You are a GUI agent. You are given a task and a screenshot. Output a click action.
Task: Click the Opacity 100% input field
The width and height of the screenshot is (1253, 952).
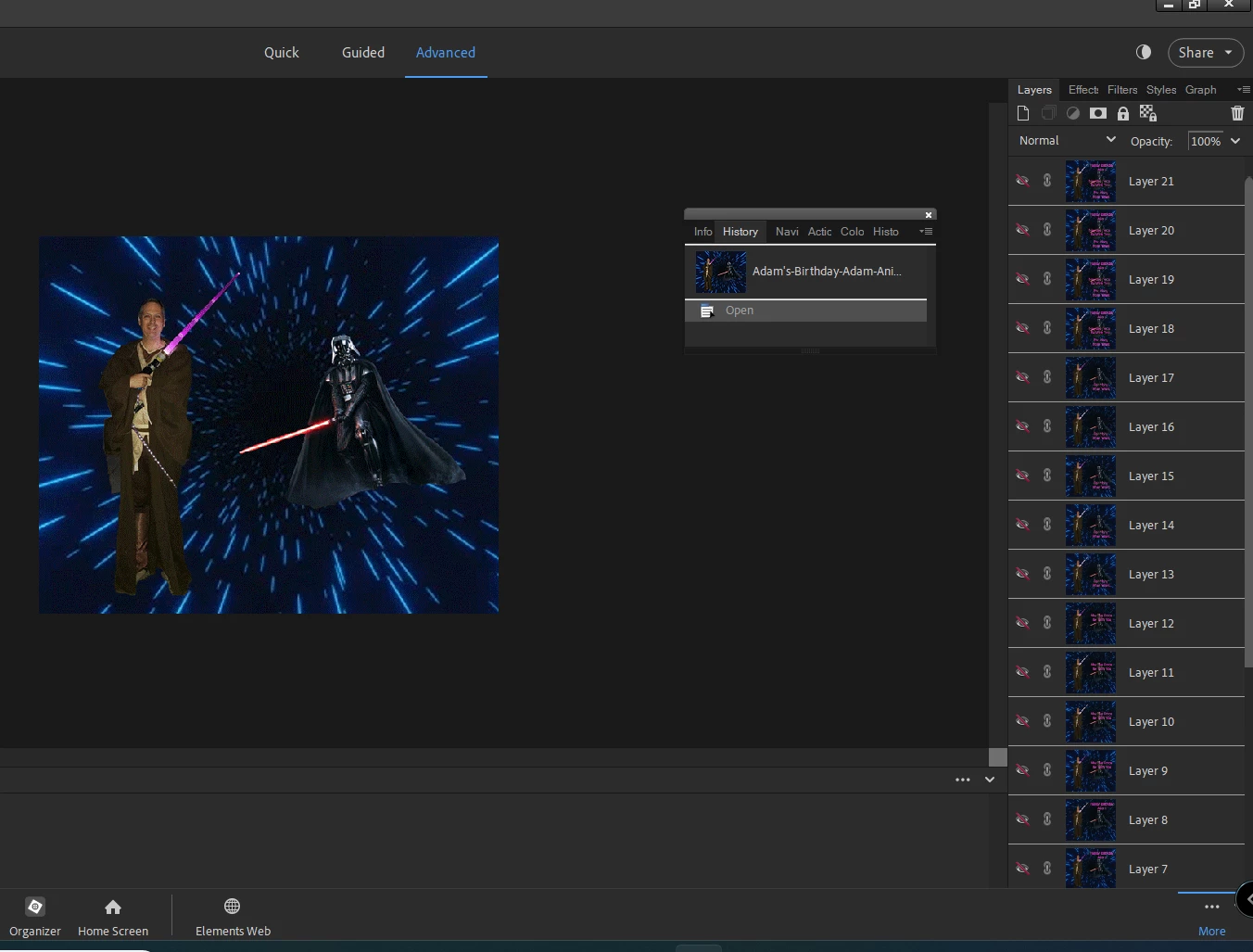click(x=1206, y=141)
